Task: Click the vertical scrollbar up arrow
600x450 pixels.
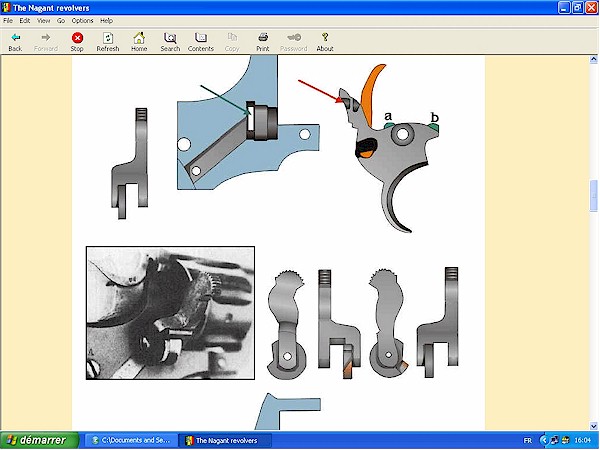Action: 593,59
